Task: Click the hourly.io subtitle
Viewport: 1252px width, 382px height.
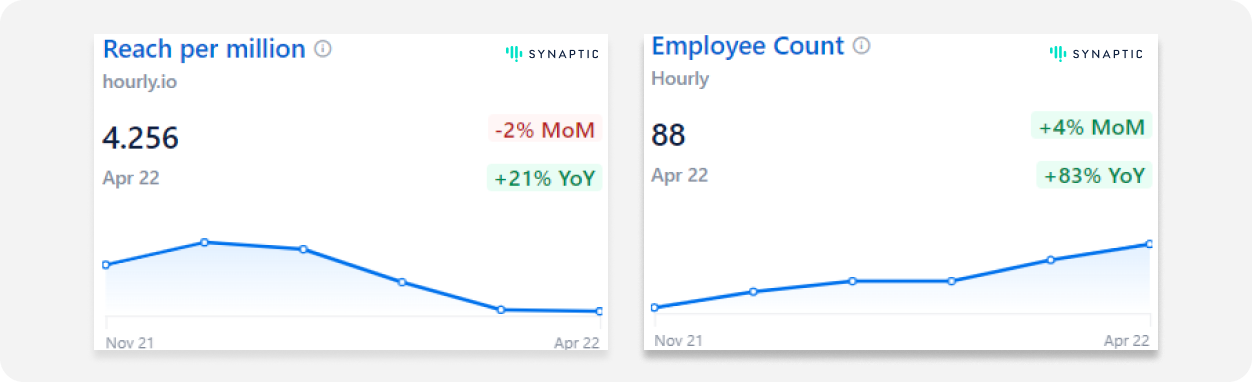Action: point(140,82)
